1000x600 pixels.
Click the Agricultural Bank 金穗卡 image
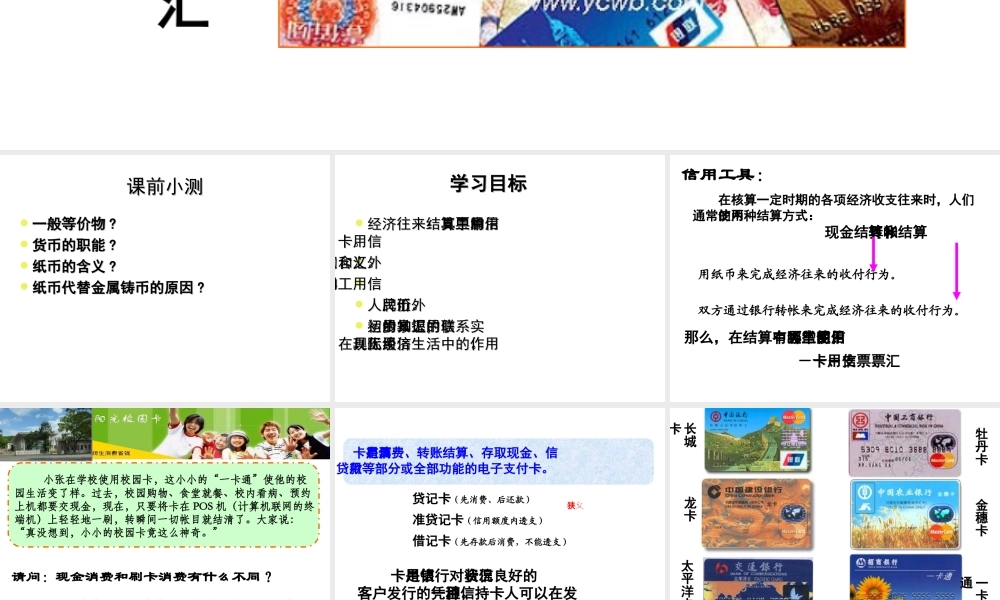point(905,515)
